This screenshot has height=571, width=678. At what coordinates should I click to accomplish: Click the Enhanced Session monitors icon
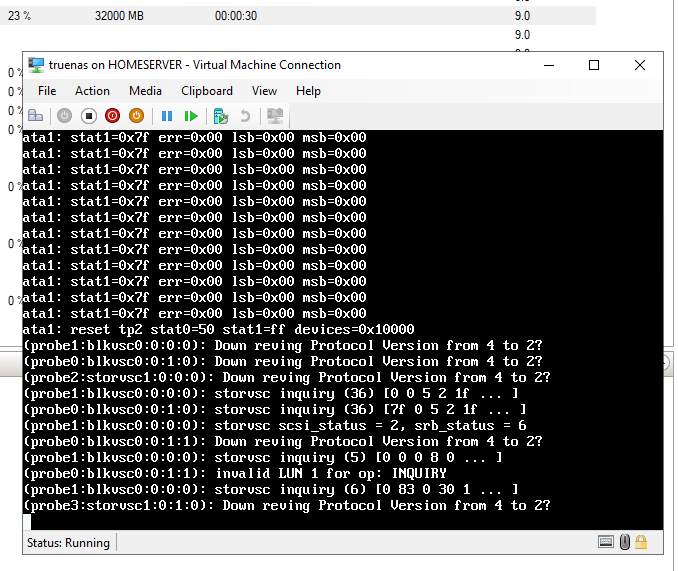click(275, 116)
